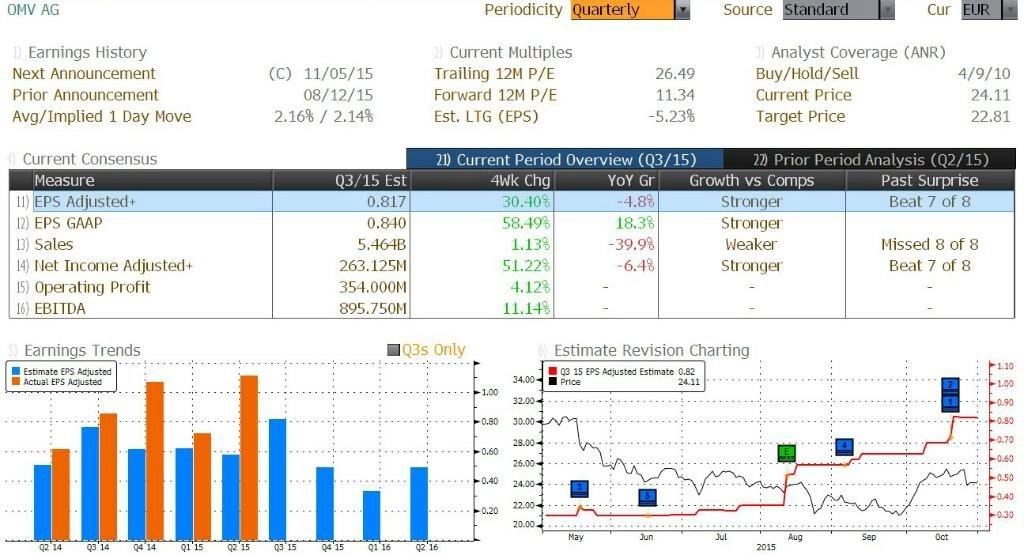This screenshot has width=1024, height=555.
Task: Click EPS GAAP 4Wk Chg 58.49%
Action: click(526, 223)
